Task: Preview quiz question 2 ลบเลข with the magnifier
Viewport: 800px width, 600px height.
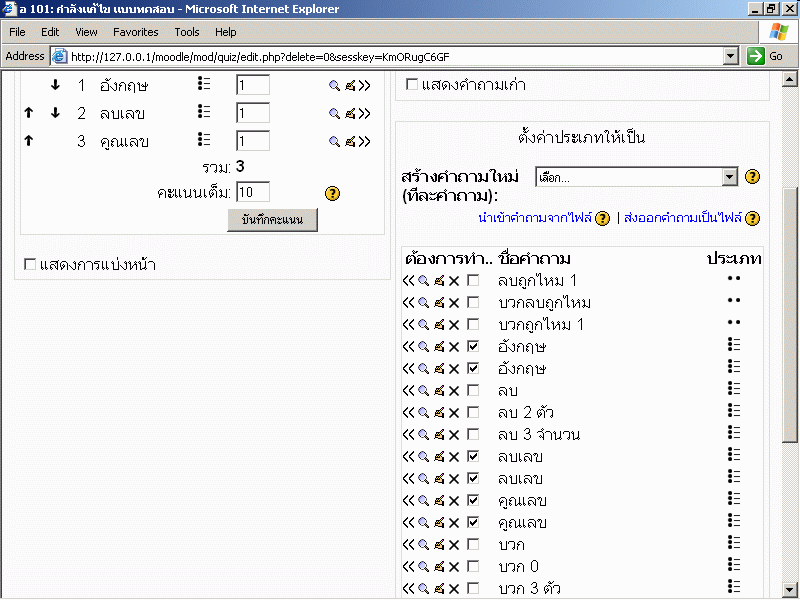Action: point(334,114)
